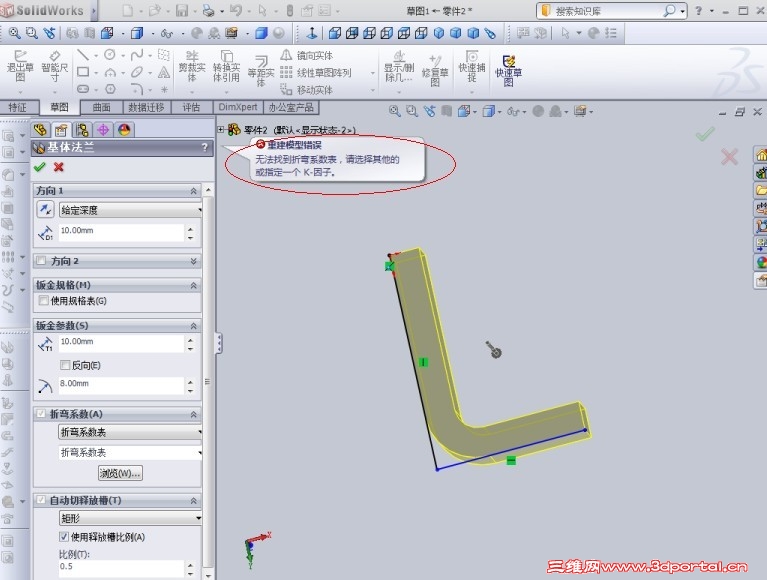Switch to 办公室产品 tab
Screen dimensions: 767x580
[x=291, y=107]
